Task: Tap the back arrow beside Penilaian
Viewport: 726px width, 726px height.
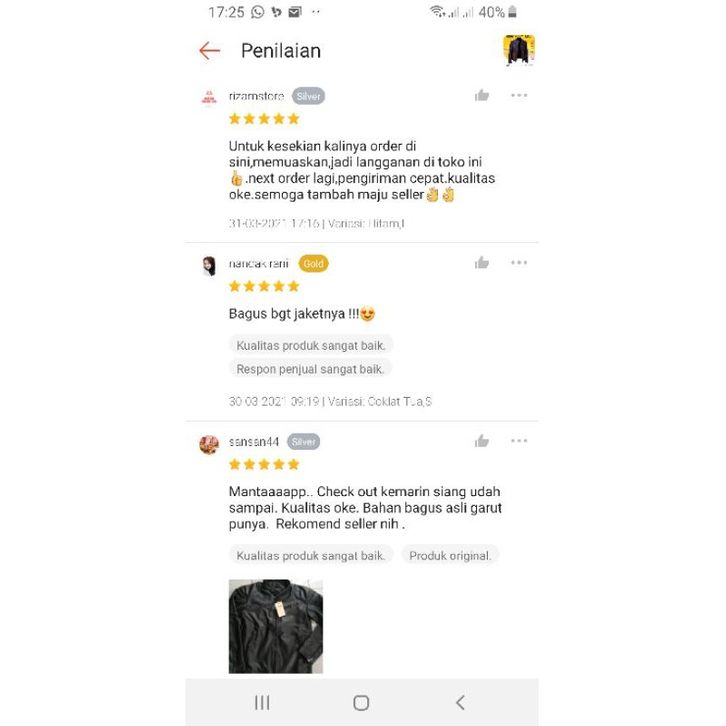Action: (x=209, y=50)
